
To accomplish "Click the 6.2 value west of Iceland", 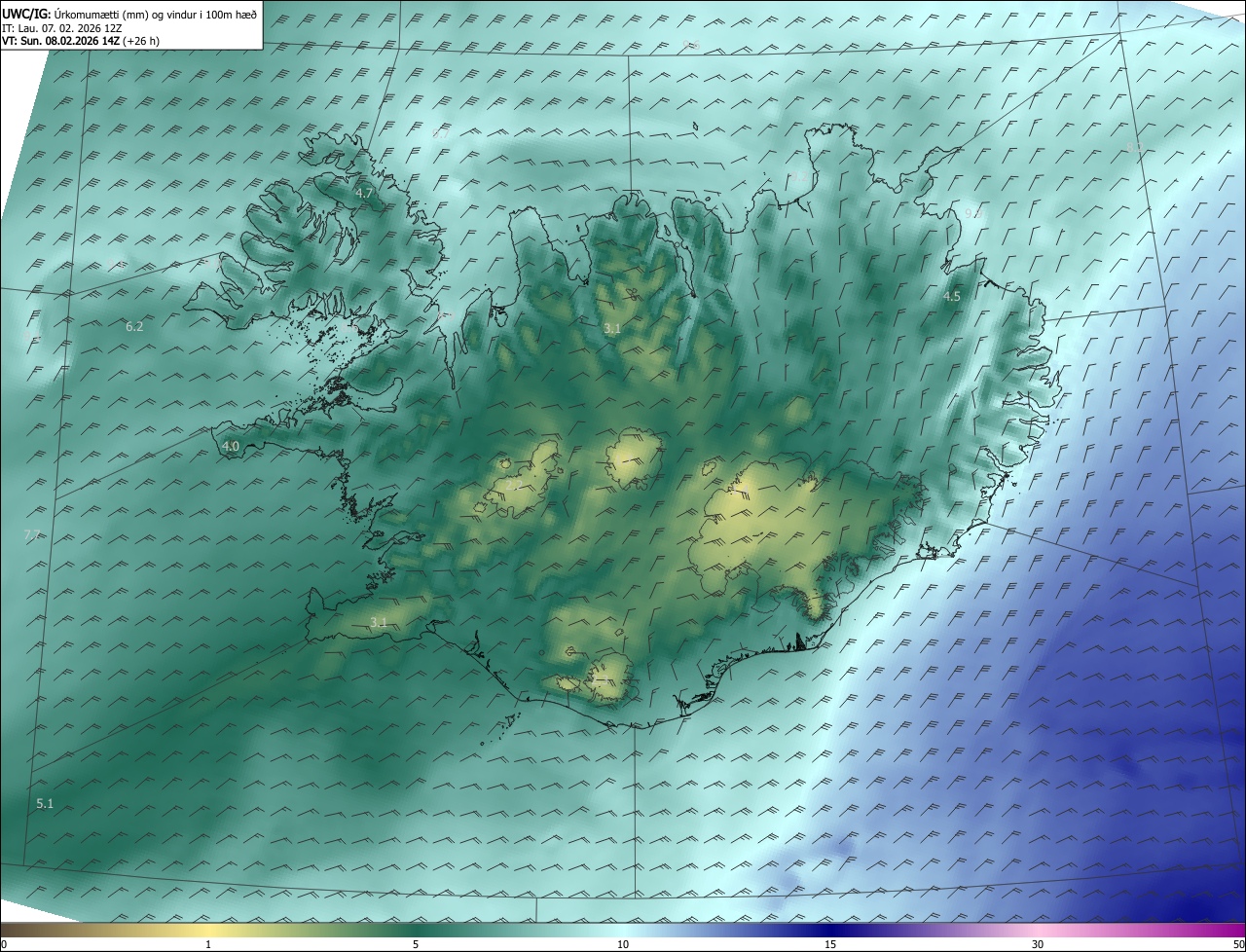I will click(134, 327).
